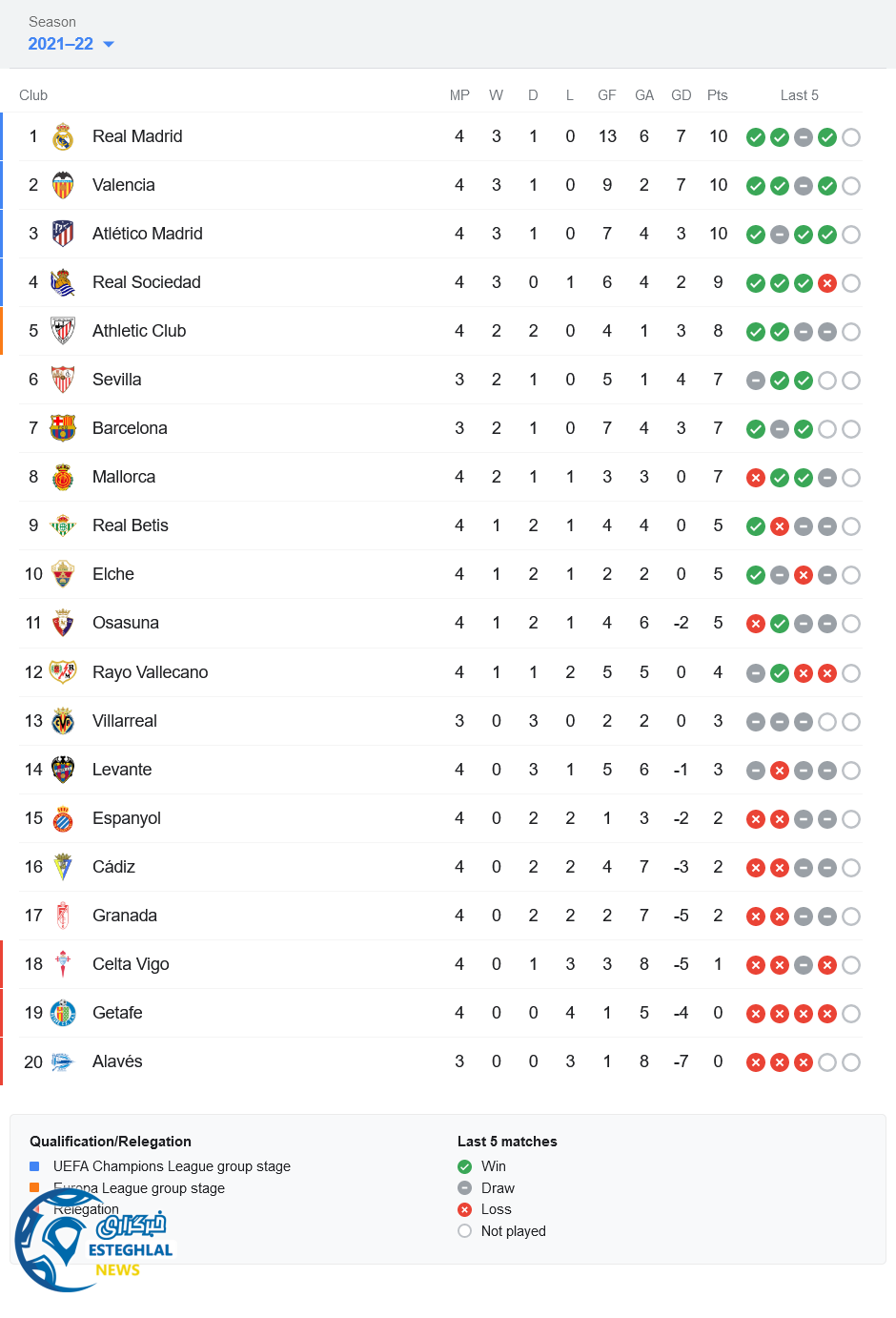Click the Espanyol table row points value
Screen dimensions: 896x1318
pyautogui.click(x=718, y=818)
